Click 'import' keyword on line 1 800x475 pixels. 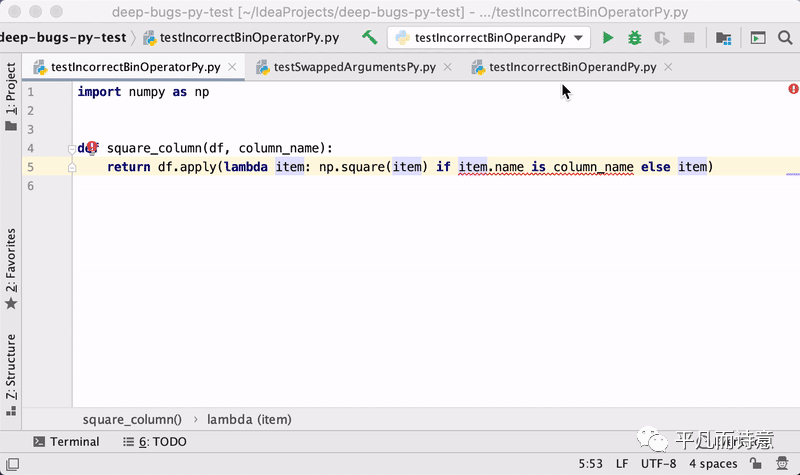click(99, 92)
